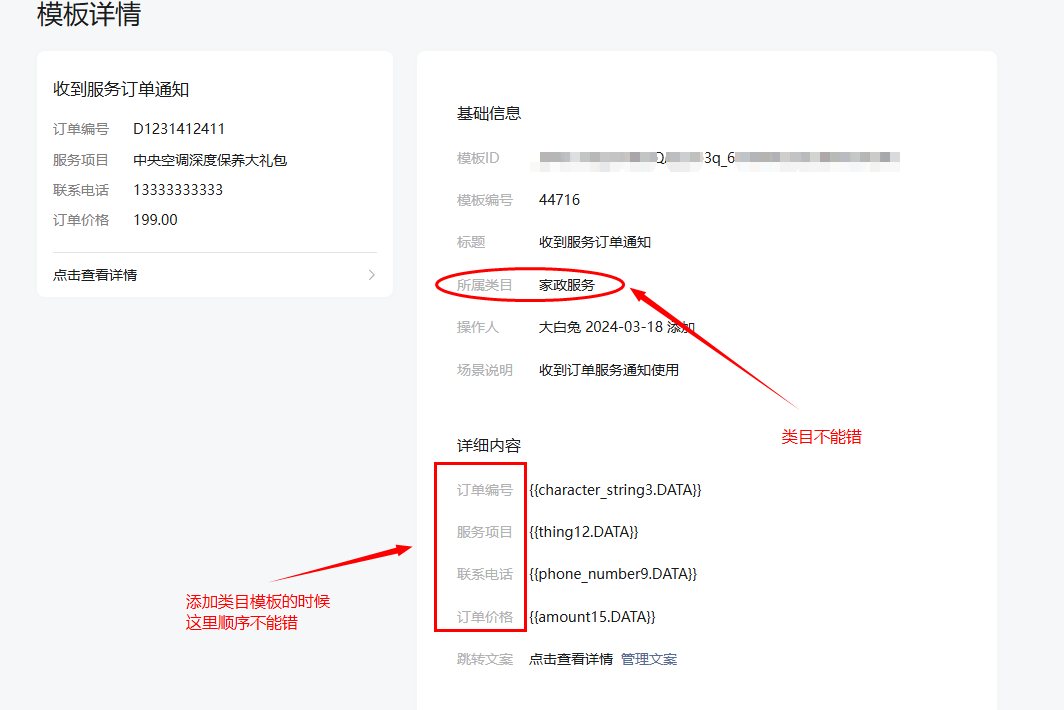This screenshot has width=1064, height=710.
Task: Select {{thing12.DATA}} value
Action: 584,532
